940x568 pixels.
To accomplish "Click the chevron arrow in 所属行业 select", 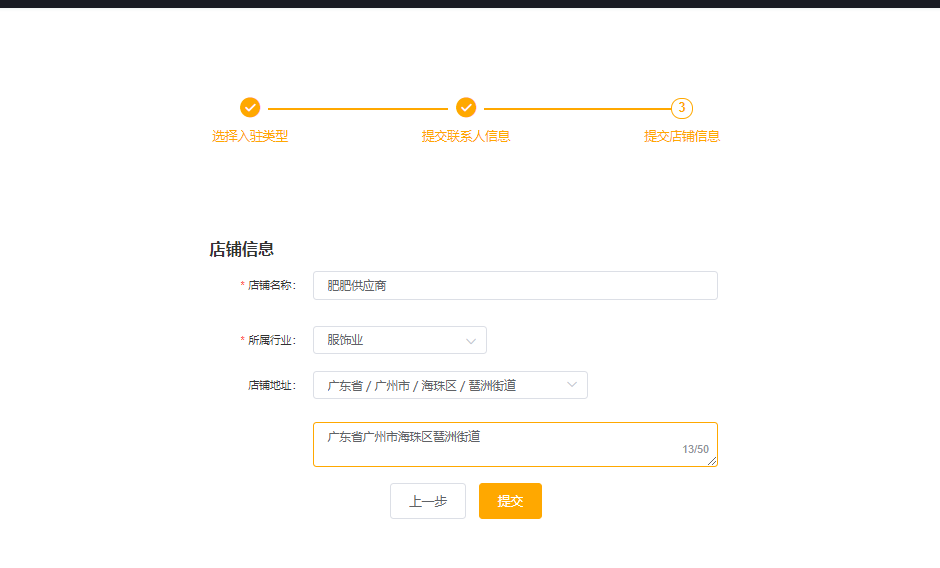I will [x=471, y=341].
